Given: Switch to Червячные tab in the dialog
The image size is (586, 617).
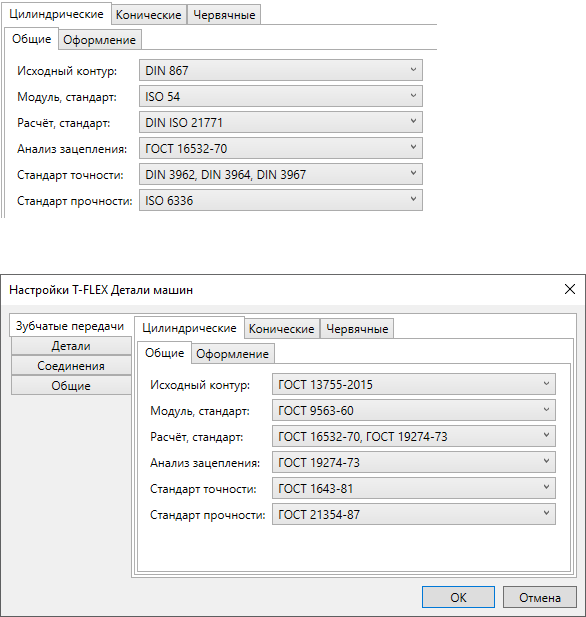Looking at the screenshot, I should click(357, 329).
